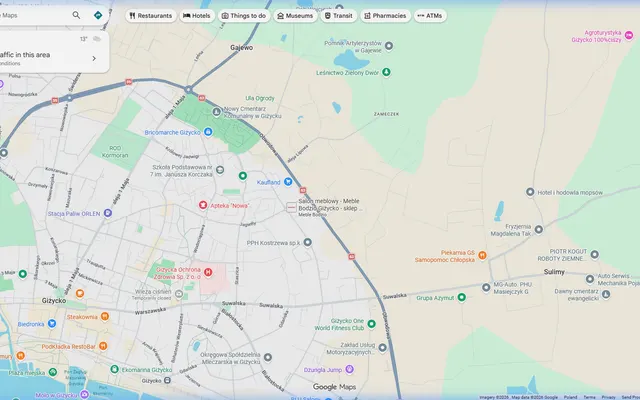Select Nowy Cmentarz Komunalny cemetery marker
Viewport: 640px width, 400px height.
click(217, 112)
